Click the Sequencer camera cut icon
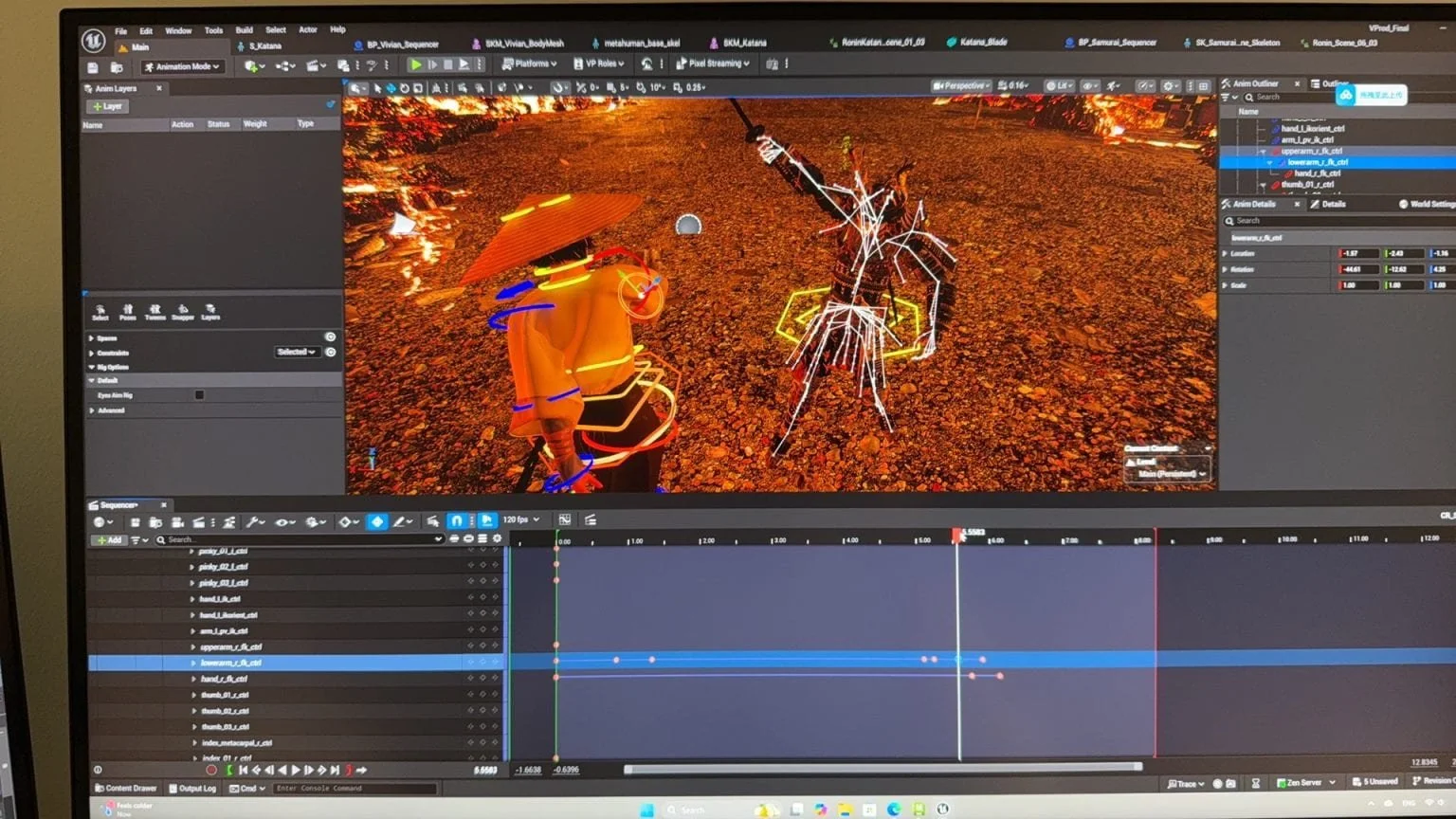Screen dimensions: 1456x819 point(176,522)
